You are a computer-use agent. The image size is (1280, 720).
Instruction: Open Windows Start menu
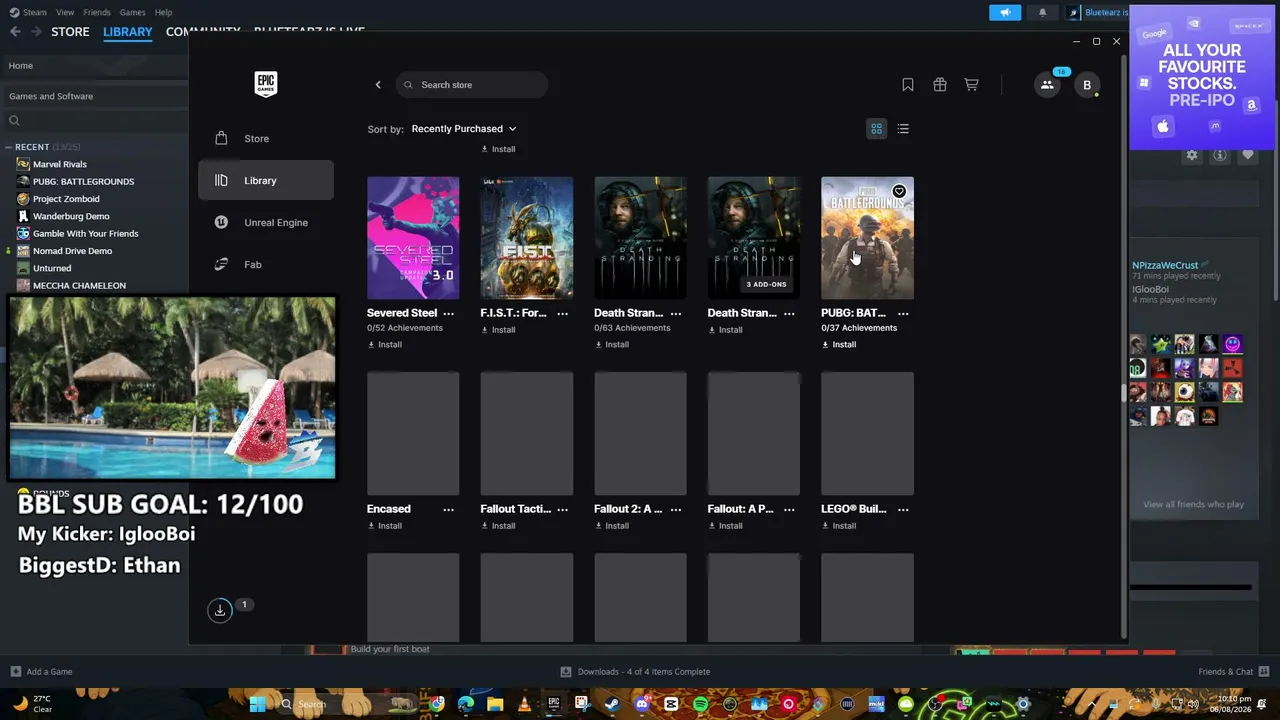point(257,704)
